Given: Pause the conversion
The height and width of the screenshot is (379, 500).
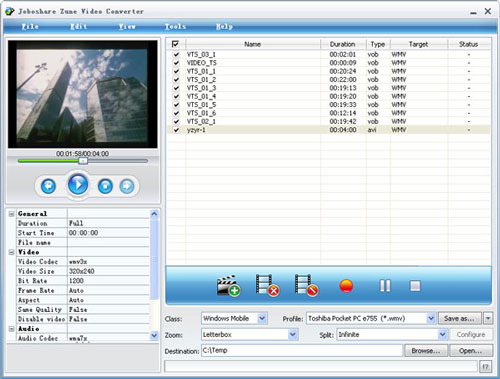Looking at the screenshot, I should [385, 286].
